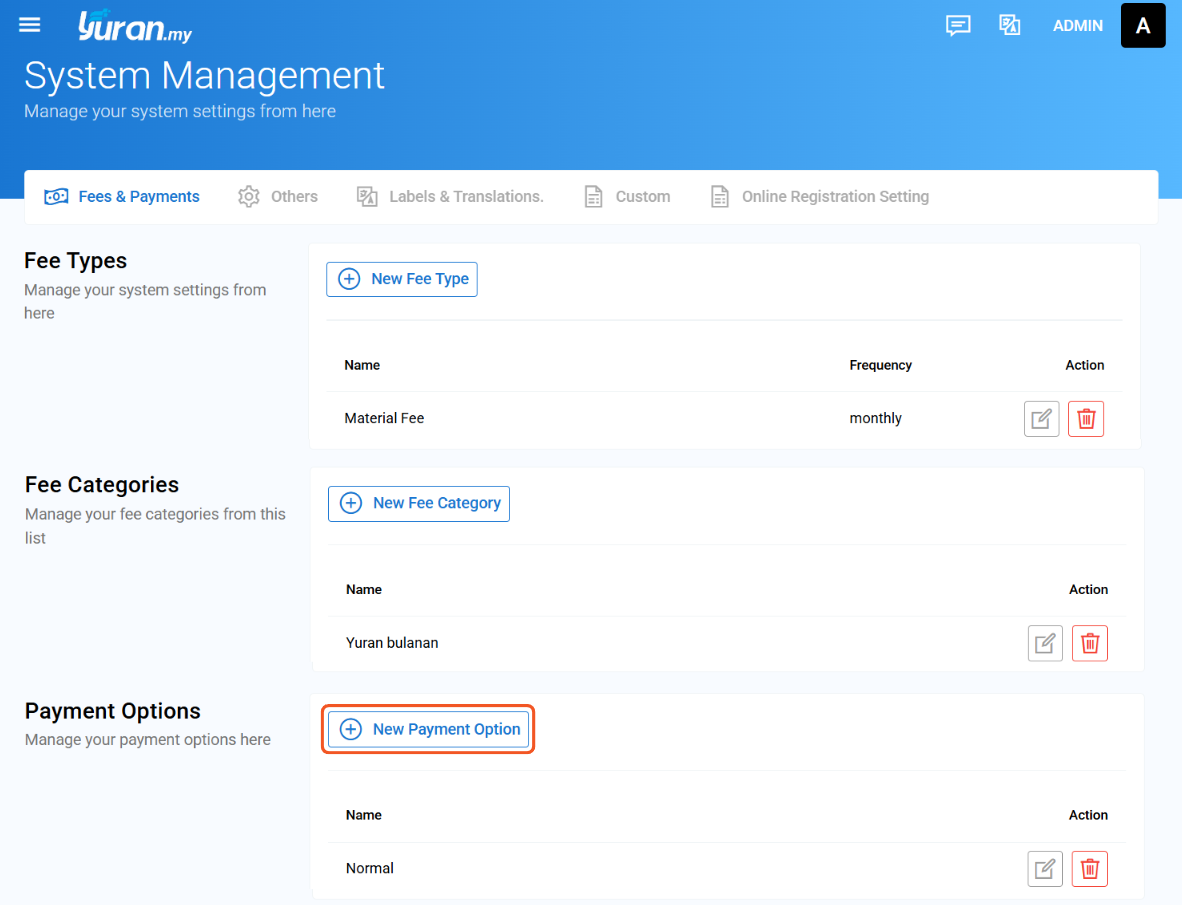Click the gear icon on Others tab
This screenshot has height=905, width=1182.
249,197
